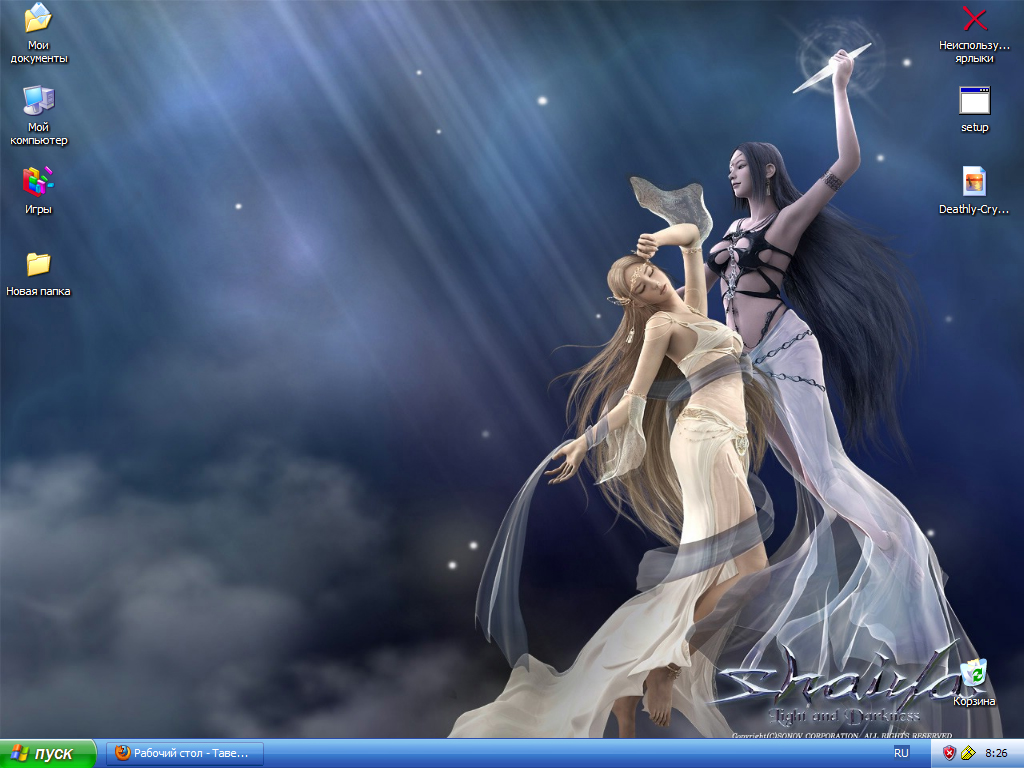
Task: Open the пуск Start menu
Action: tap(48, 753)
